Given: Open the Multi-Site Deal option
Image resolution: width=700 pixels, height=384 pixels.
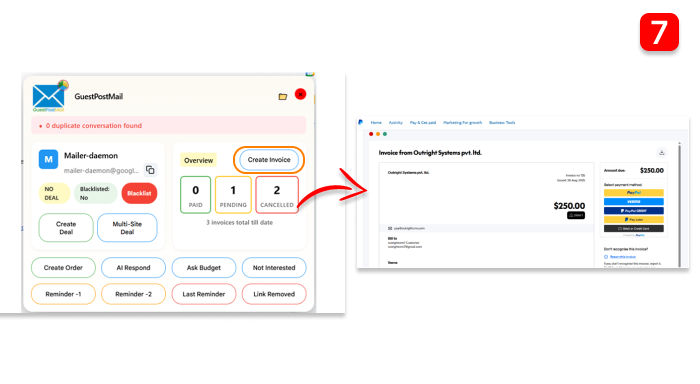Looking at the screenshot, I should [127, 228].
